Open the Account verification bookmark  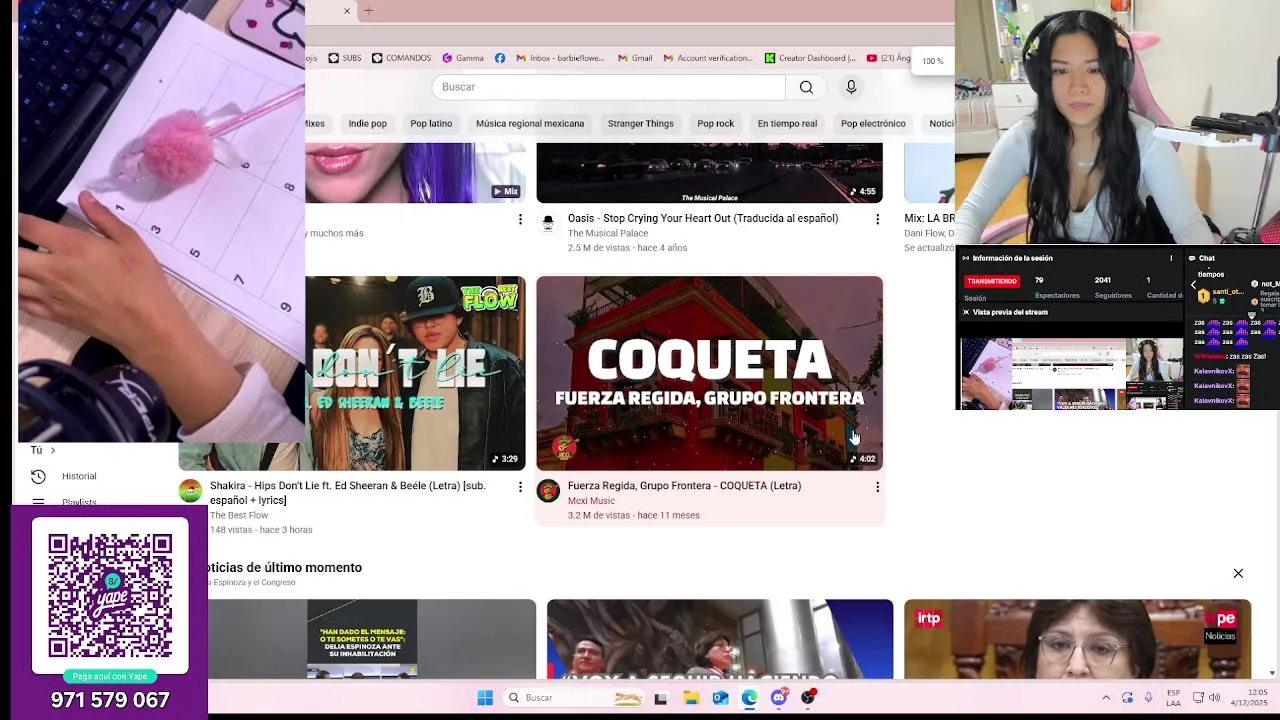(708, 58)
